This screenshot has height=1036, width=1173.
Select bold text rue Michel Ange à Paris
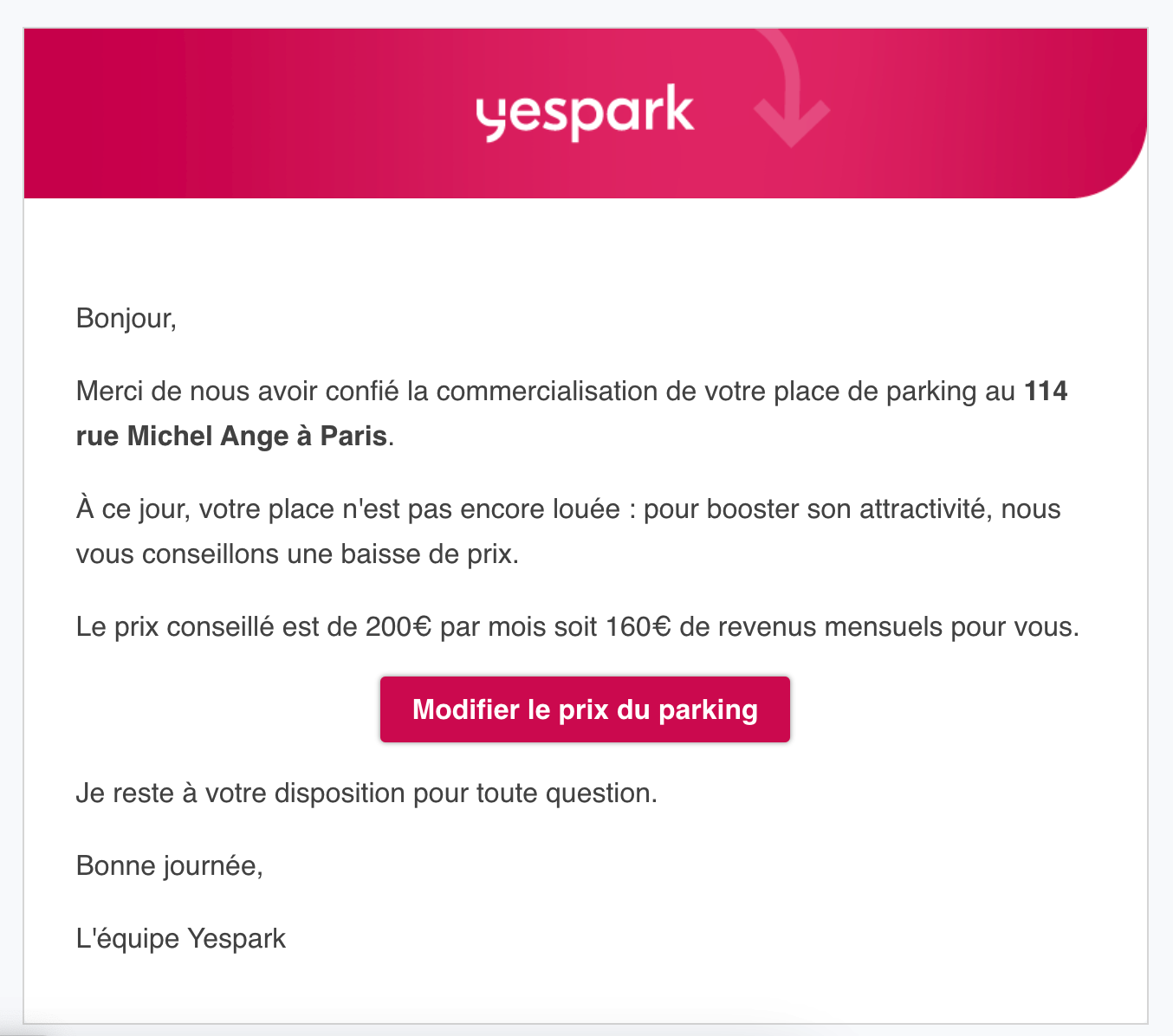[231, 435]
